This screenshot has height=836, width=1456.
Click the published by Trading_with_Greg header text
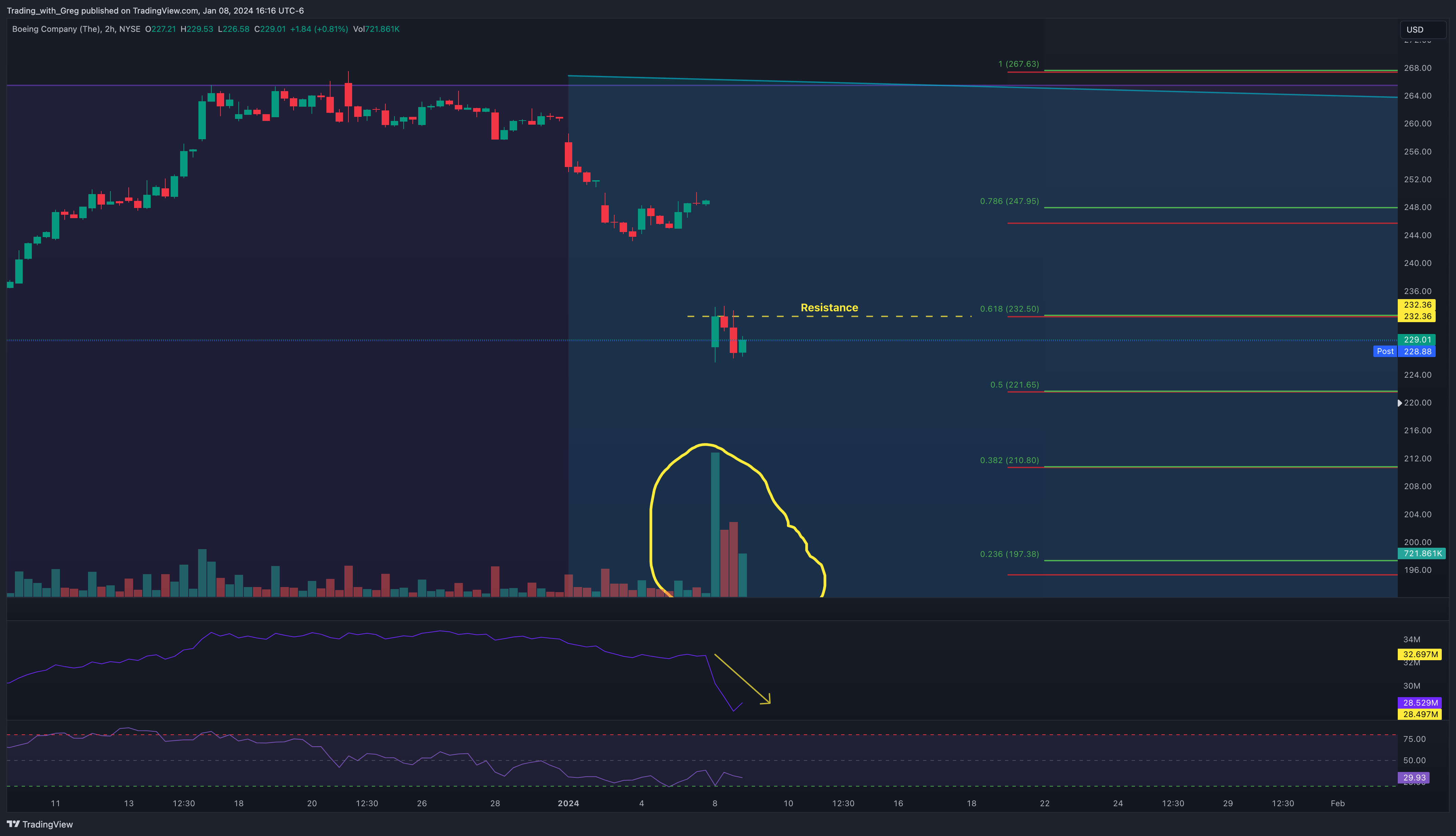point(155,11)
